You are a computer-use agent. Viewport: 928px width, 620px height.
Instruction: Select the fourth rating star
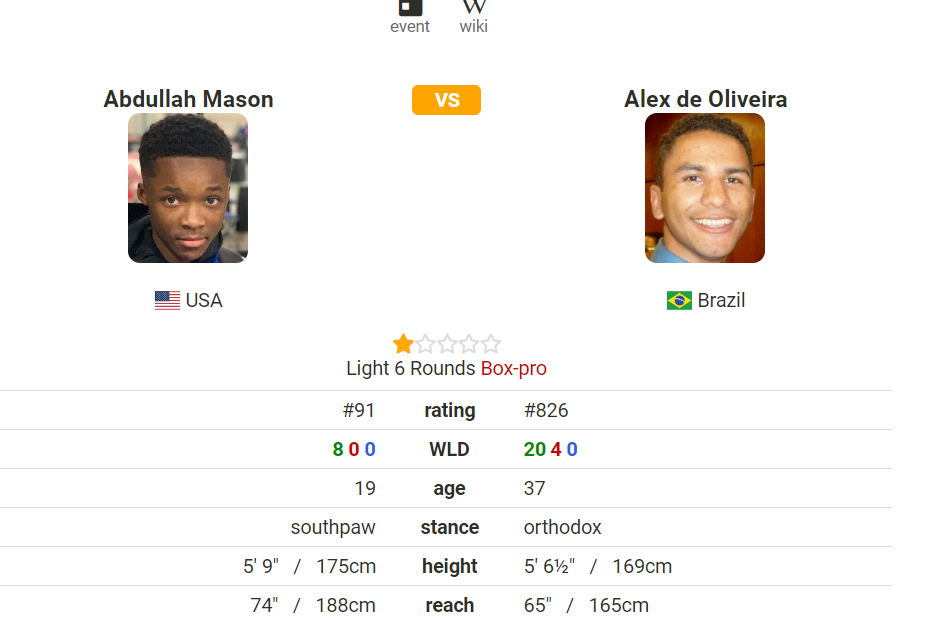click(x=469, y=344)
